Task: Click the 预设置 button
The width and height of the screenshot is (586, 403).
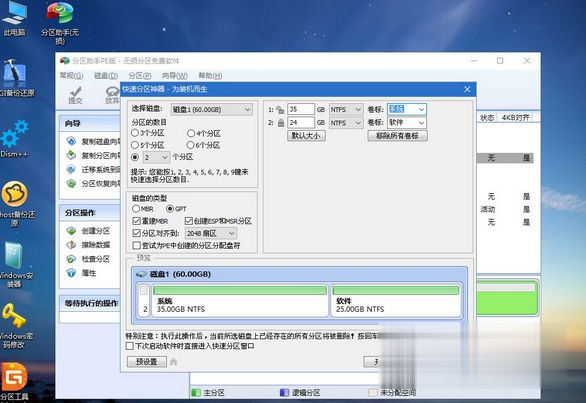Action: pyautogui.click(x=146, y=362)
